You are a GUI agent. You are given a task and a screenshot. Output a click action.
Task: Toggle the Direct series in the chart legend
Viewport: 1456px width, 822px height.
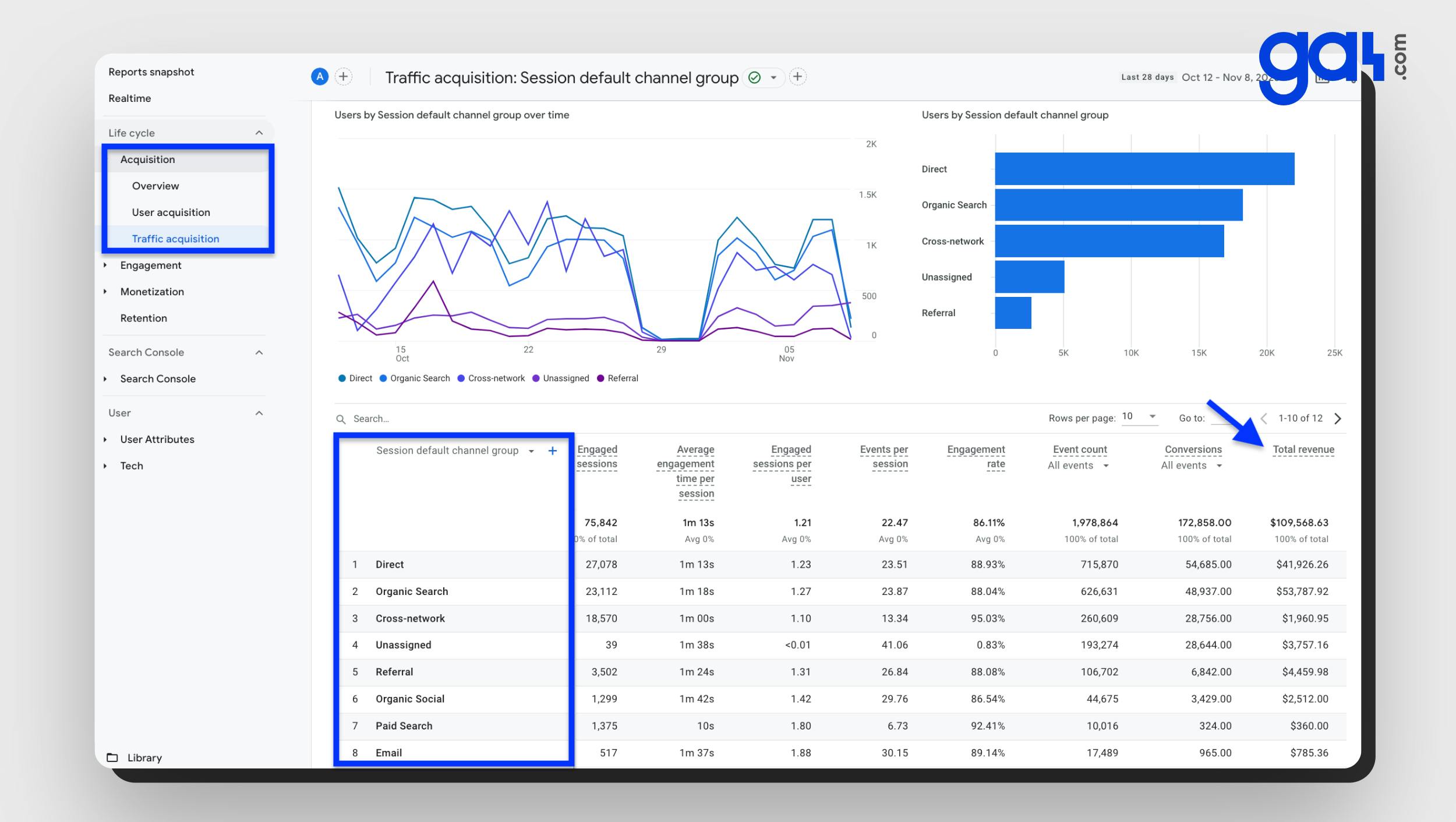(x=355, y=378)
